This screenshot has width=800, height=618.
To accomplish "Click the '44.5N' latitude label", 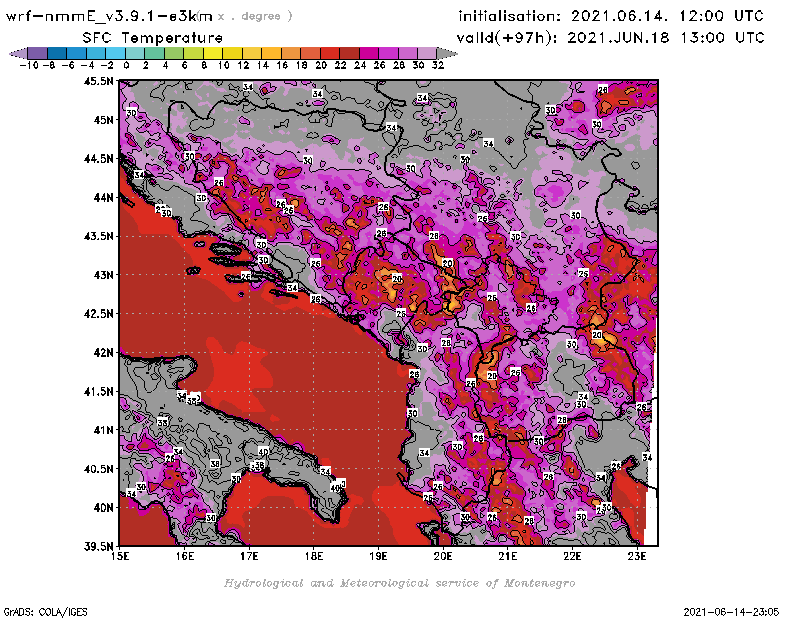I will [x=98, y=158].
